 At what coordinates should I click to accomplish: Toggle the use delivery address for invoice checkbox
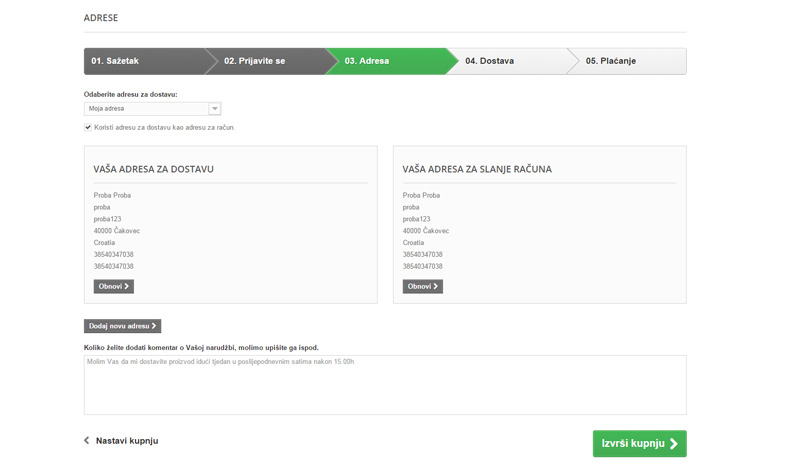pos(88,128)
